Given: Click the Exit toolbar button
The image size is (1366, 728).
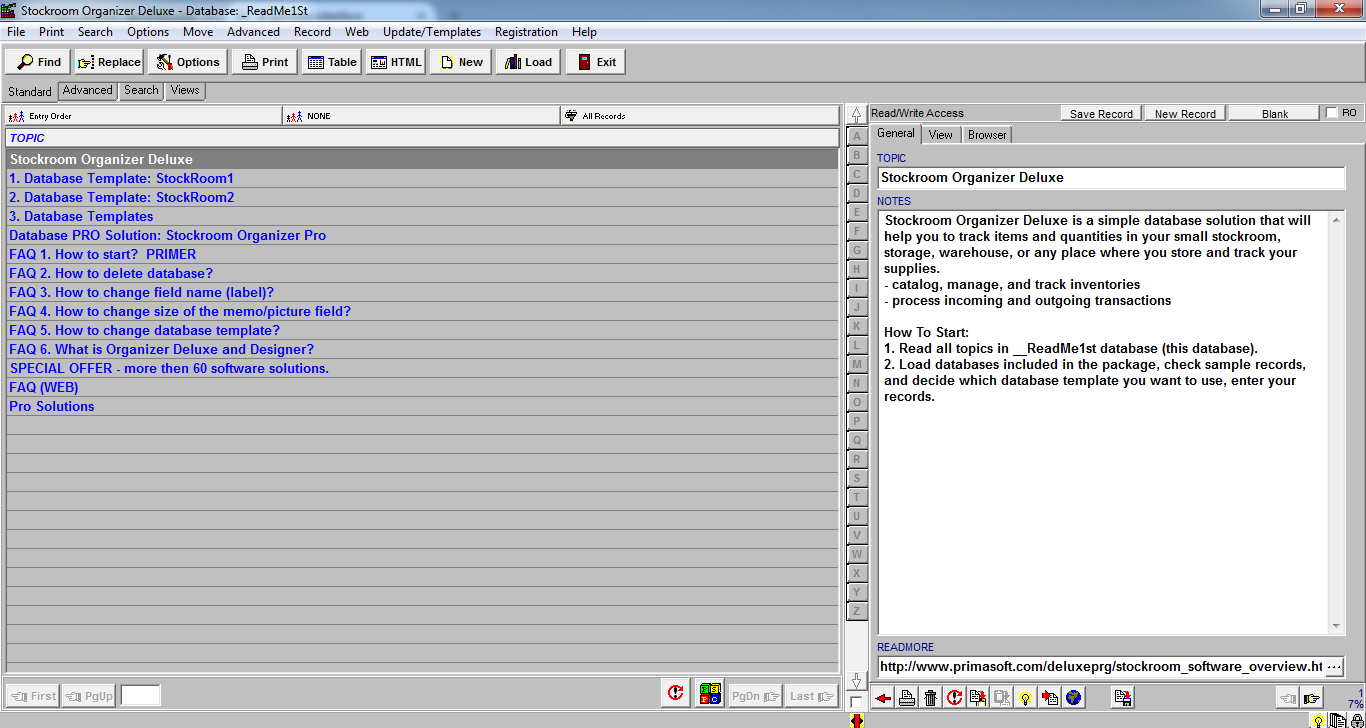Looking at the screenshot, I should click(x=596, y=62).
